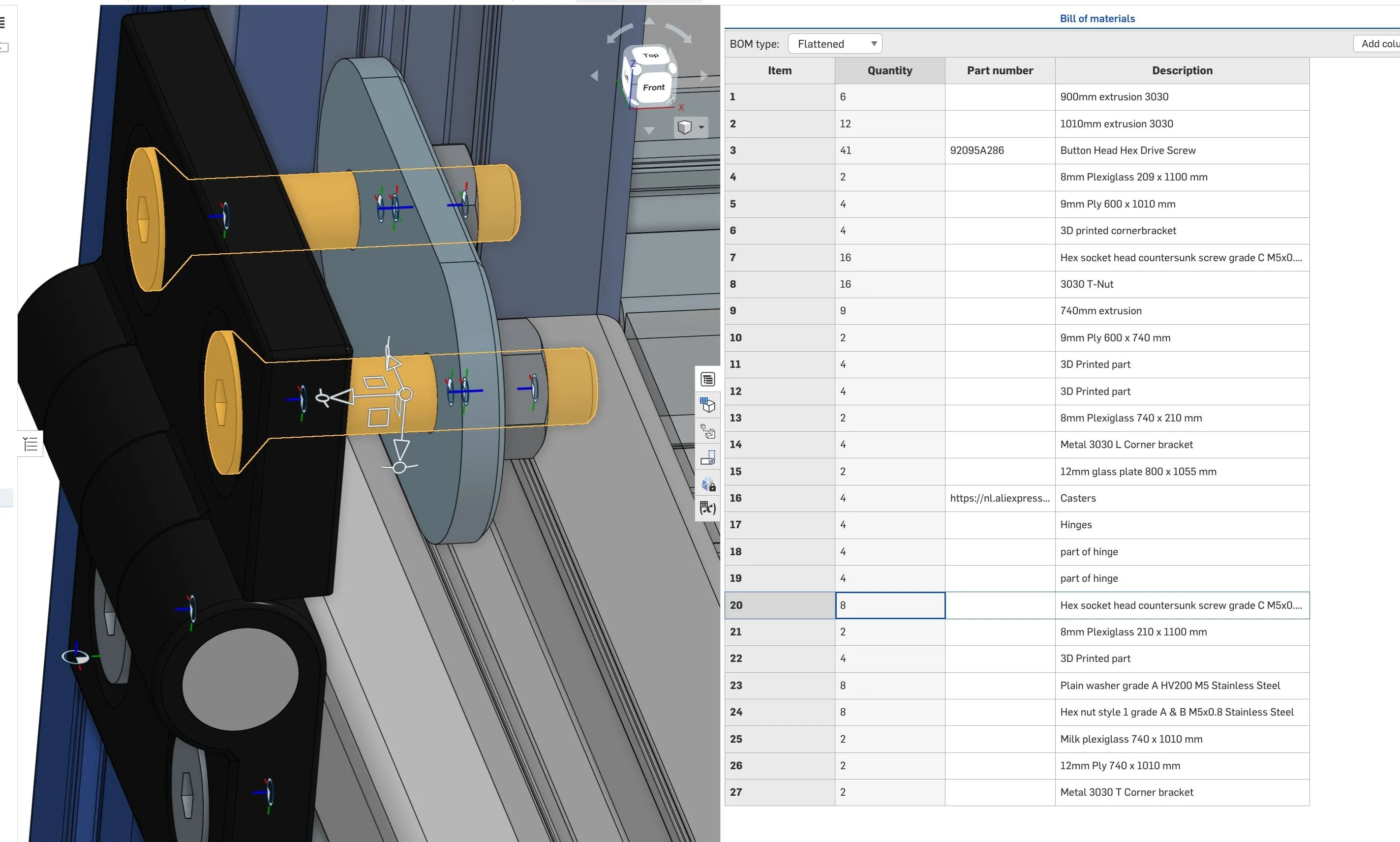Open the BOM type Flattened dropdown
Viewport: 1400px width, 842px height.
[x=835, y=44]
